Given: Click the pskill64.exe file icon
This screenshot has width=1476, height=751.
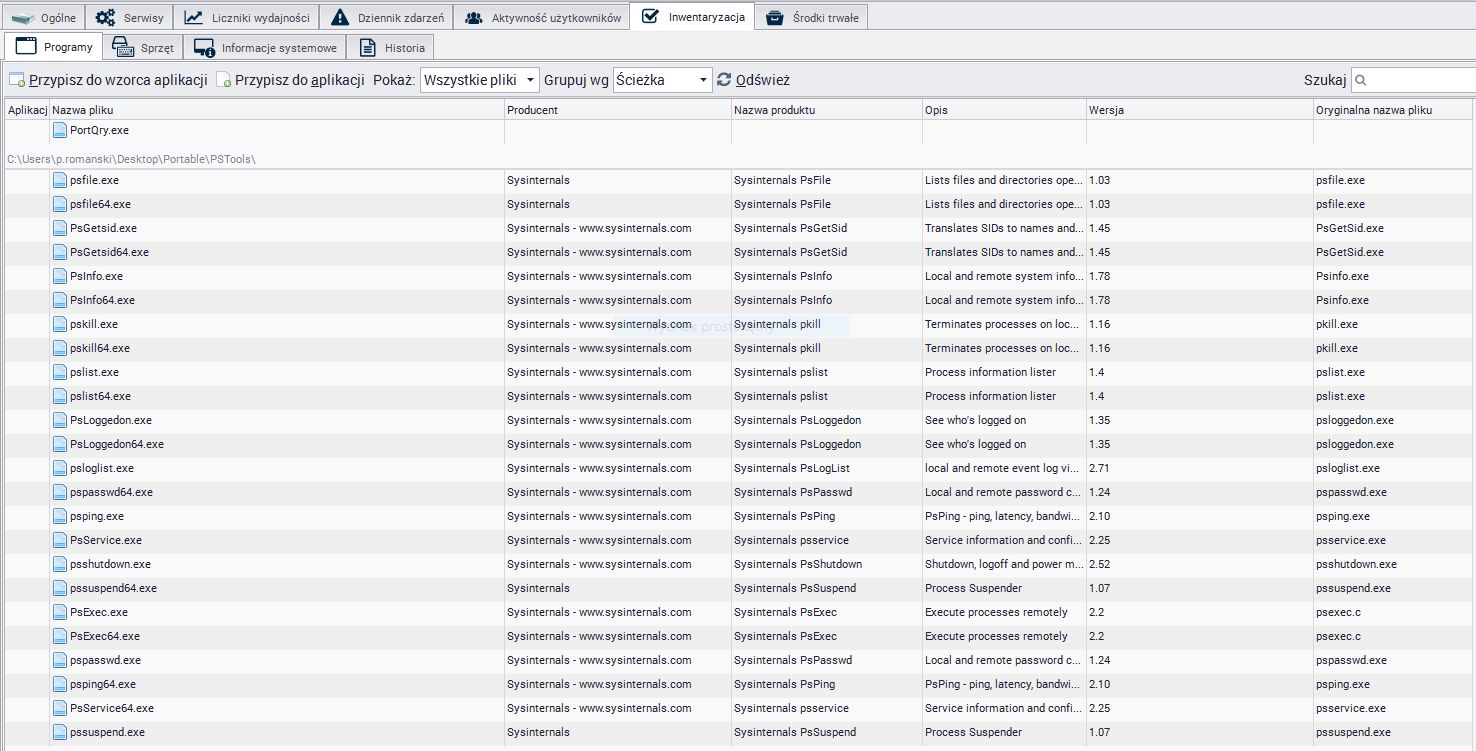Looking at the screenshot, I should pyautogui.click(x=60, y=349).
